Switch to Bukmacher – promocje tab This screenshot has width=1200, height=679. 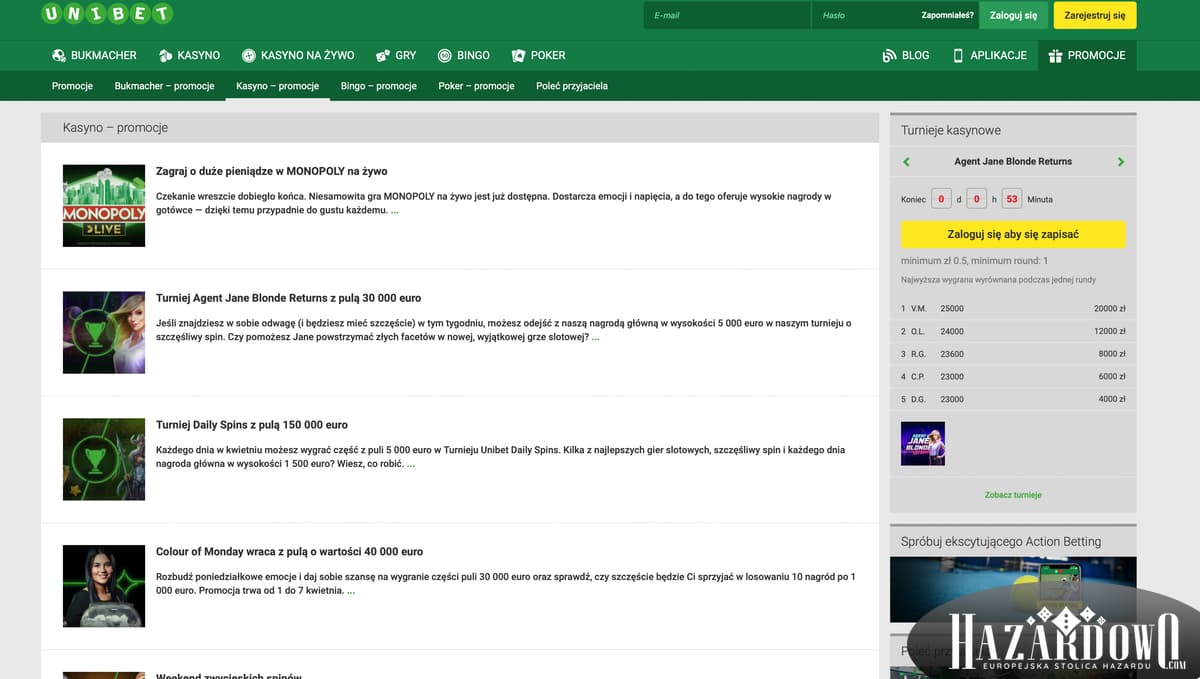(165, 86)
